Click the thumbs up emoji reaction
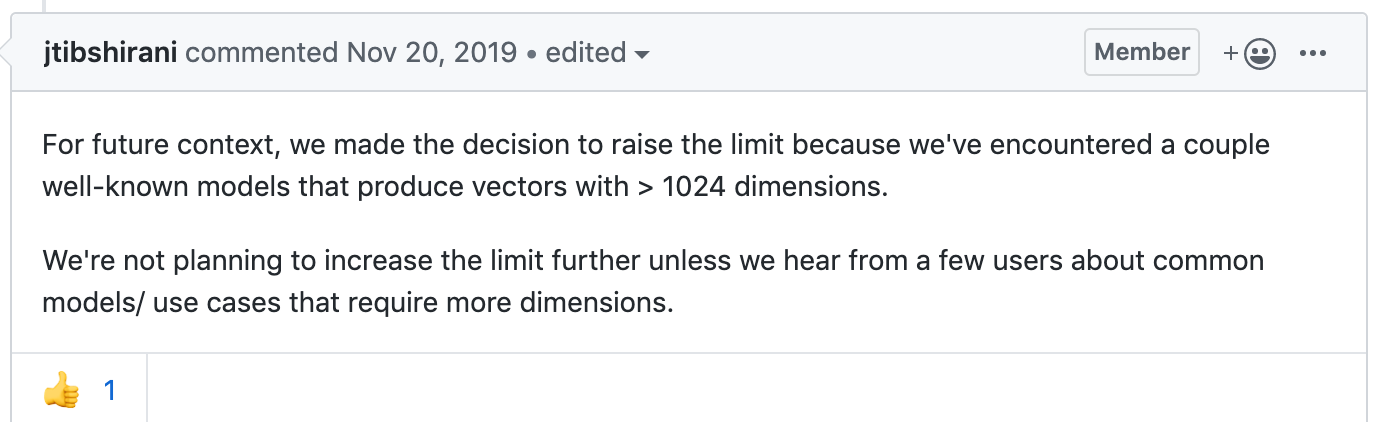This screenshot has height=422, width=1390. (60, 389)
